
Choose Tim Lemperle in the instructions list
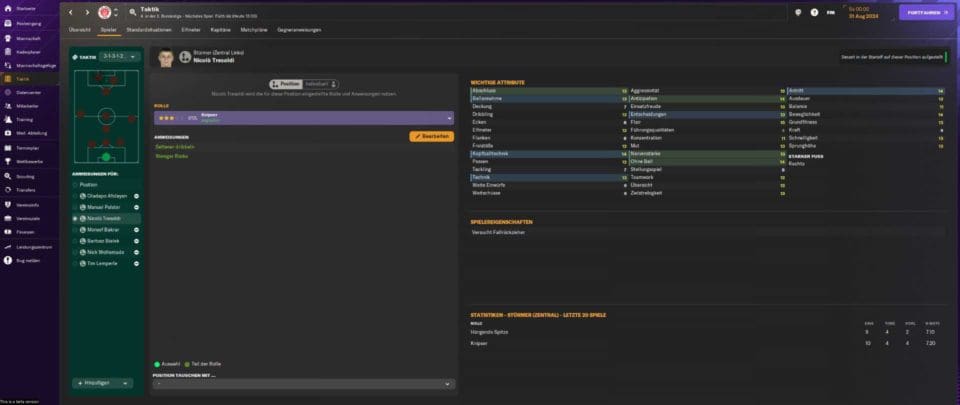(76, 263)
